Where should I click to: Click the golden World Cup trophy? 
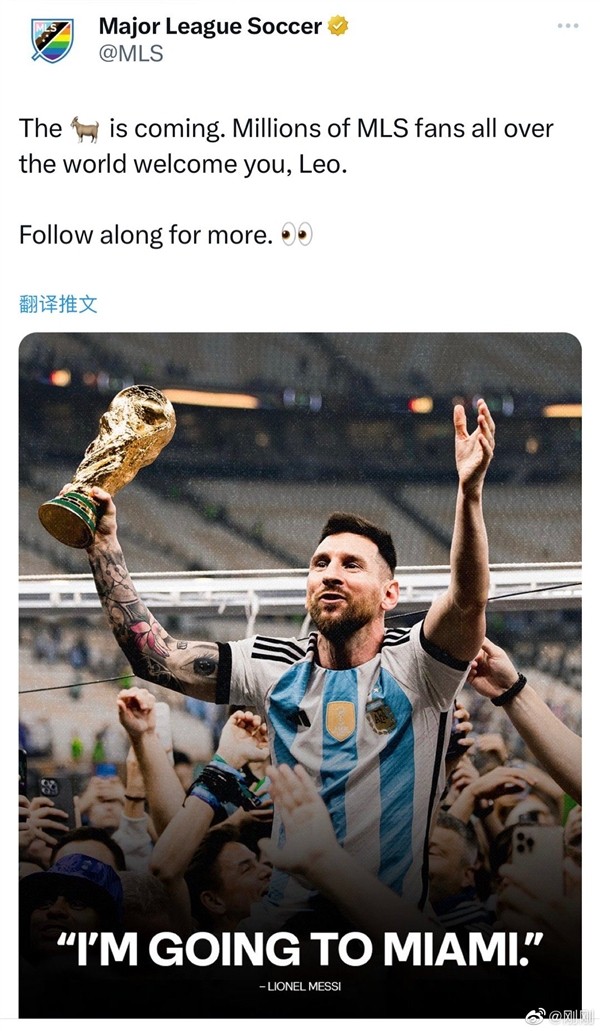click(112, 460)
